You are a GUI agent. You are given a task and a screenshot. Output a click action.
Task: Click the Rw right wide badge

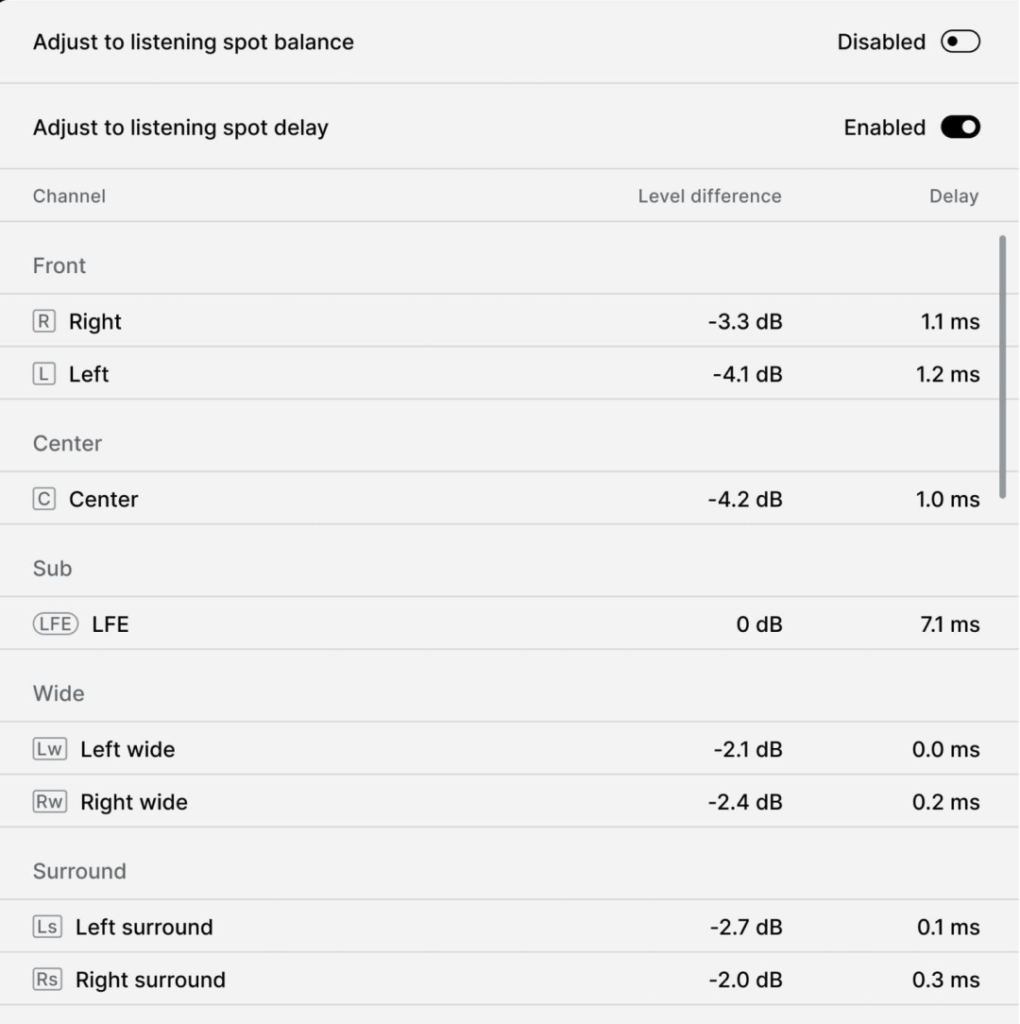coord(50,803)
